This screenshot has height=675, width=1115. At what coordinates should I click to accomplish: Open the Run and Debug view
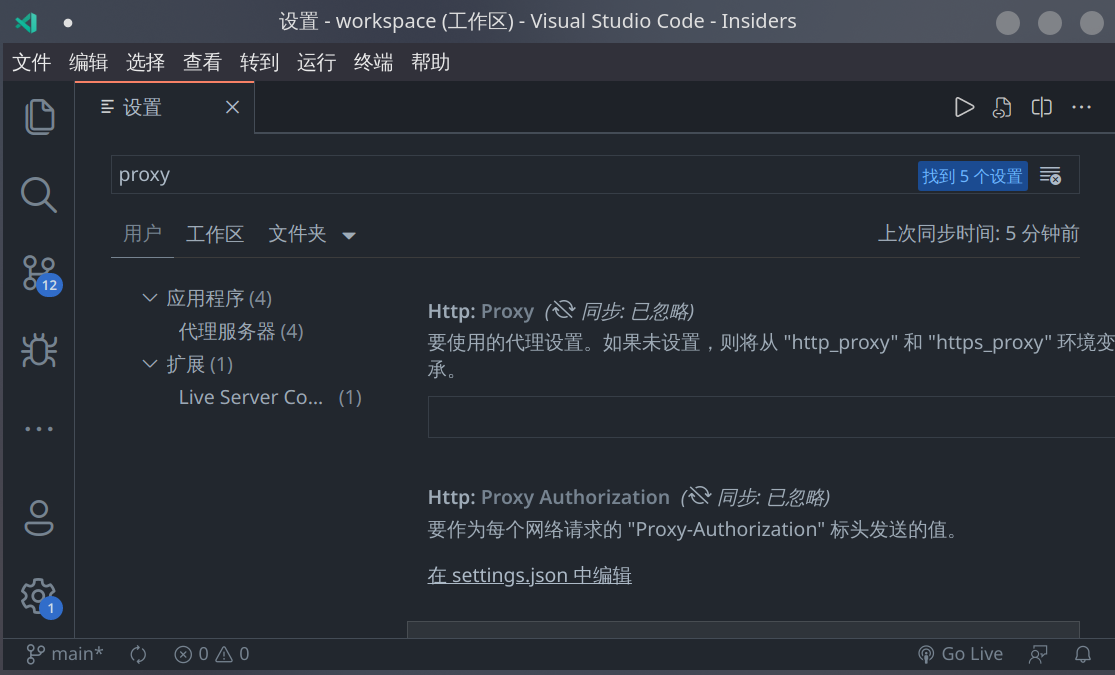click(x=38, y=350)
